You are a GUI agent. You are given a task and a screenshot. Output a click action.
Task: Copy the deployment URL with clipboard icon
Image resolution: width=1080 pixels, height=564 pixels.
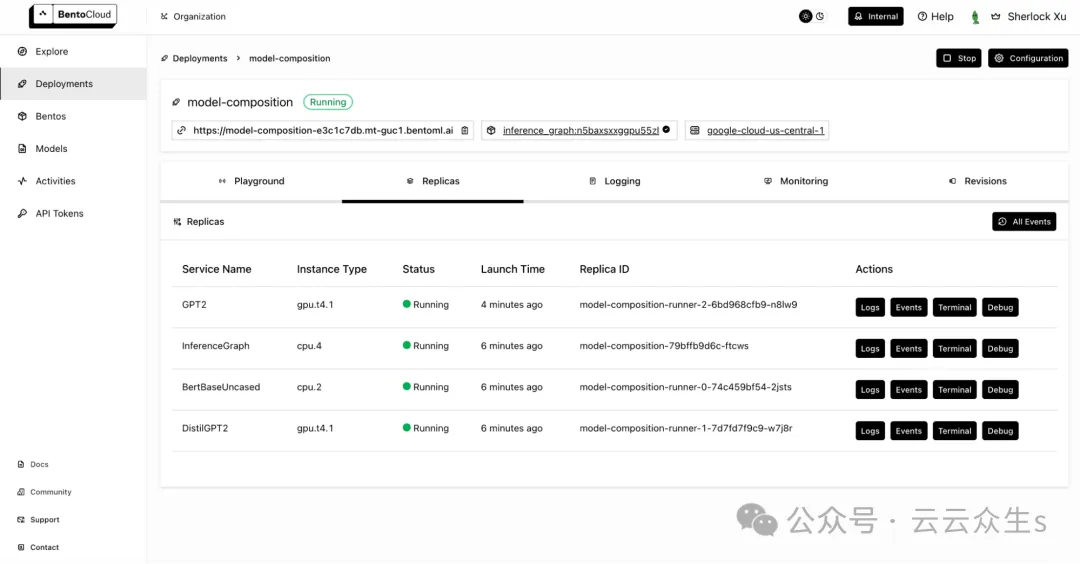point(464,130)
